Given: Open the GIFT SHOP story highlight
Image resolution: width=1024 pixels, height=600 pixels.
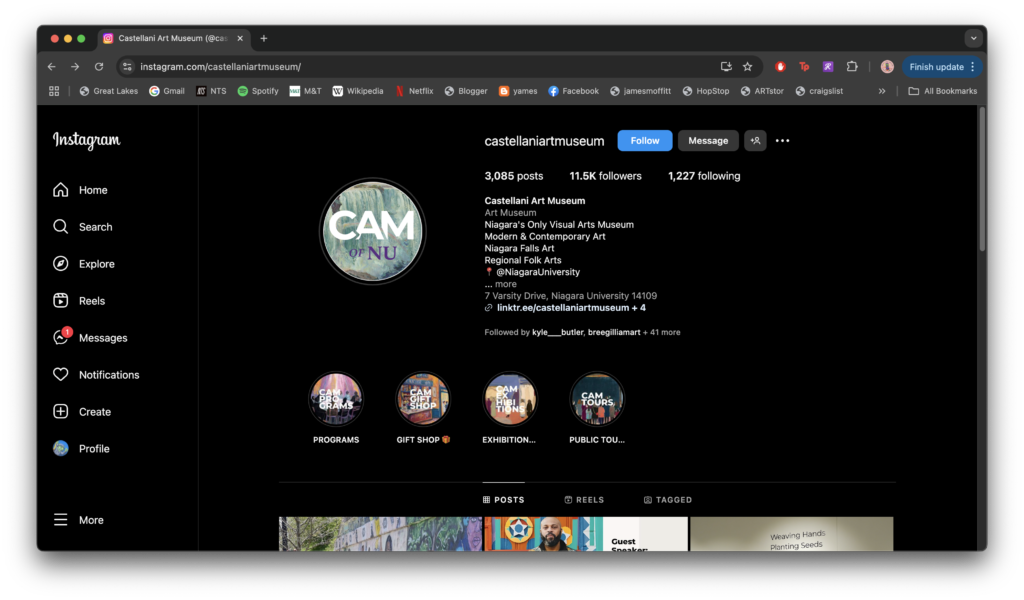Looking at the screenshot, I should click(423, 399).
